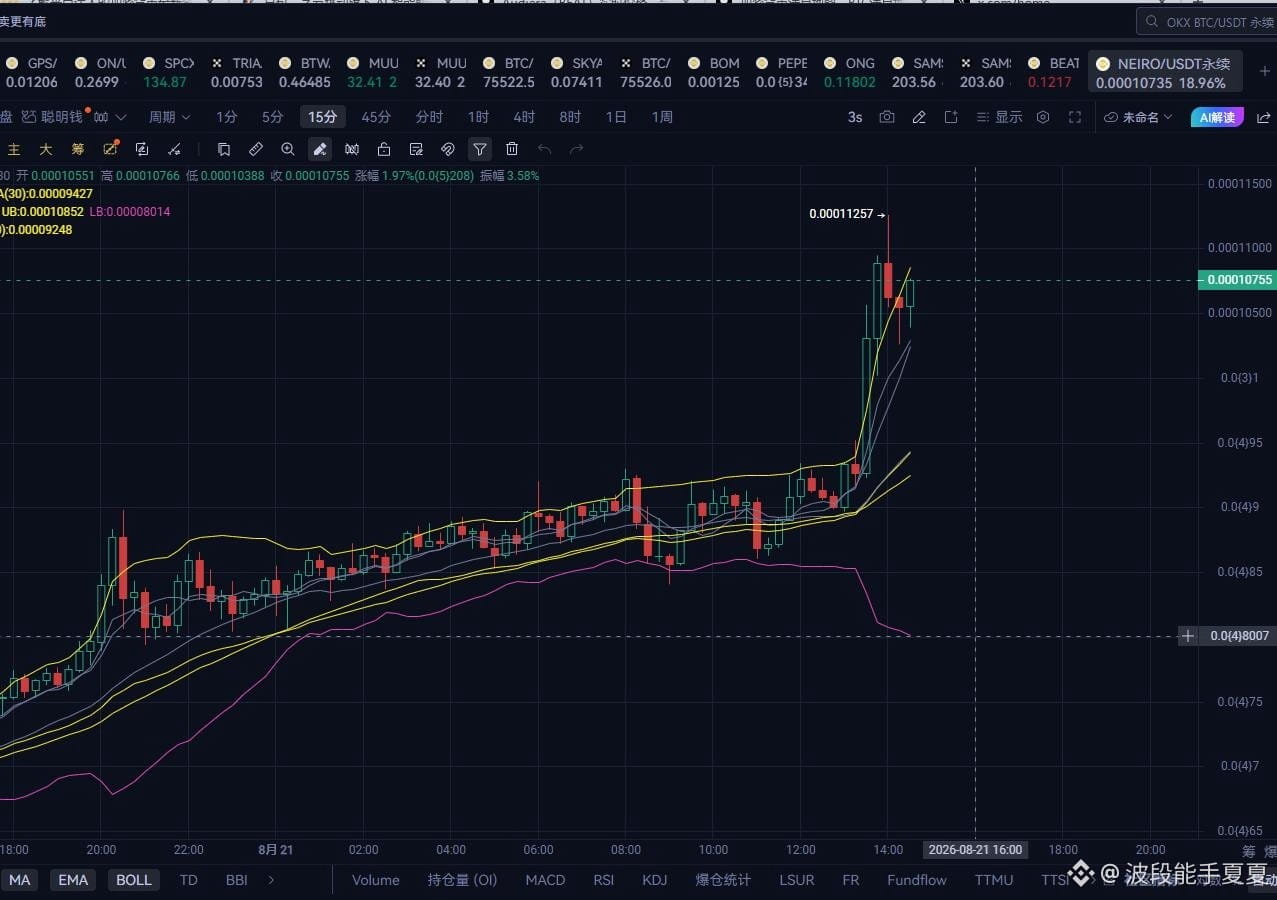Select the SPCX ticker tab at 134.87
Image resolution: width=1277 pixels, height=900 pixels.
(x=166, y=72)
